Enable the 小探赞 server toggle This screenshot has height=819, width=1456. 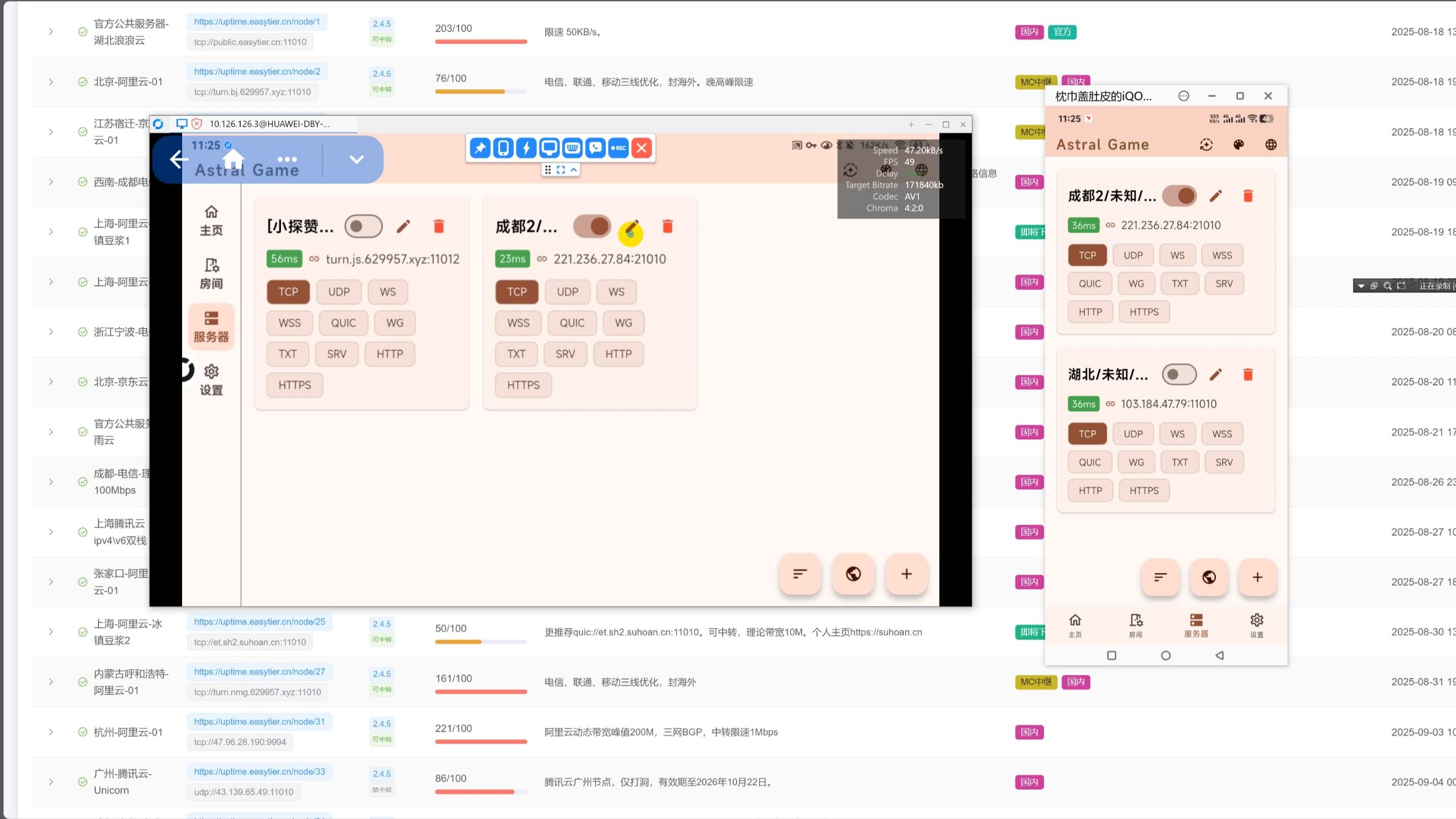click(x=364, y=227)
